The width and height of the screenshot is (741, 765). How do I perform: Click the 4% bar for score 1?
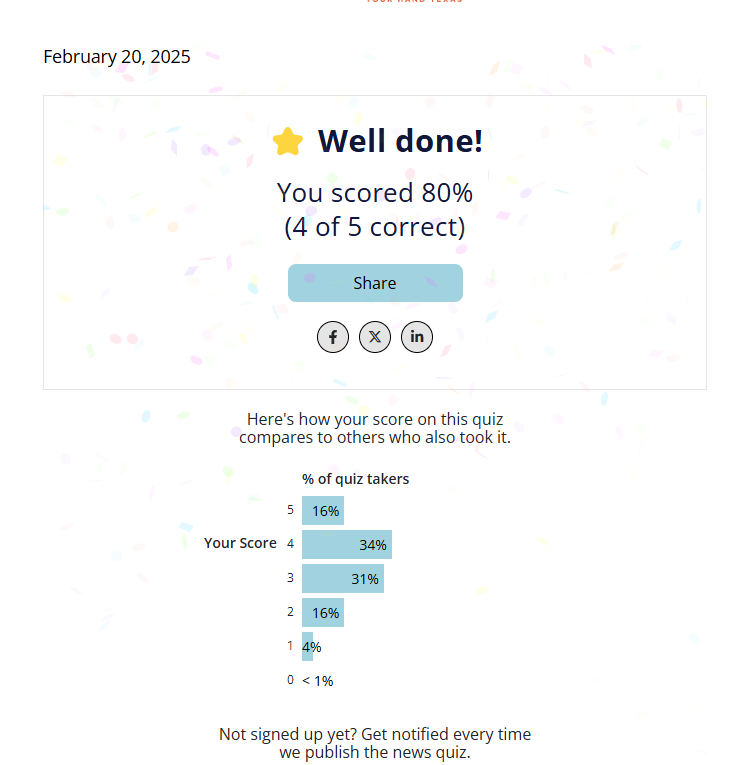tap(307, 646)
